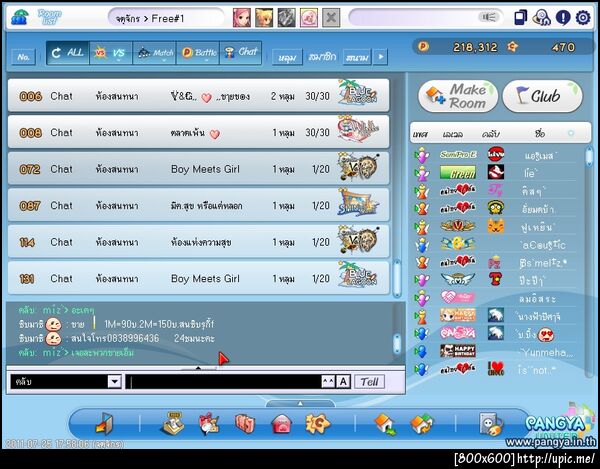
Task: Click the Tell button beside chat input
Action: click(x=369, y=381)
